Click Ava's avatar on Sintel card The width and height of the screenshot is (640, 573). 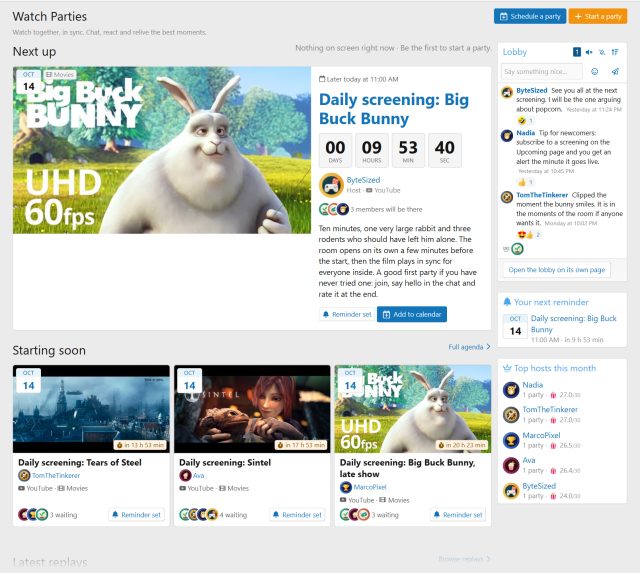(x=185, y=475)
